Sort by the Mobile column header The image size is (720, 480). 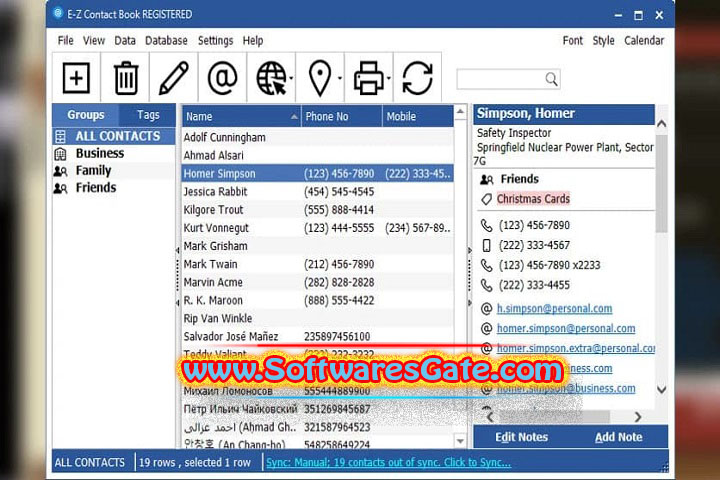point(418,117)
